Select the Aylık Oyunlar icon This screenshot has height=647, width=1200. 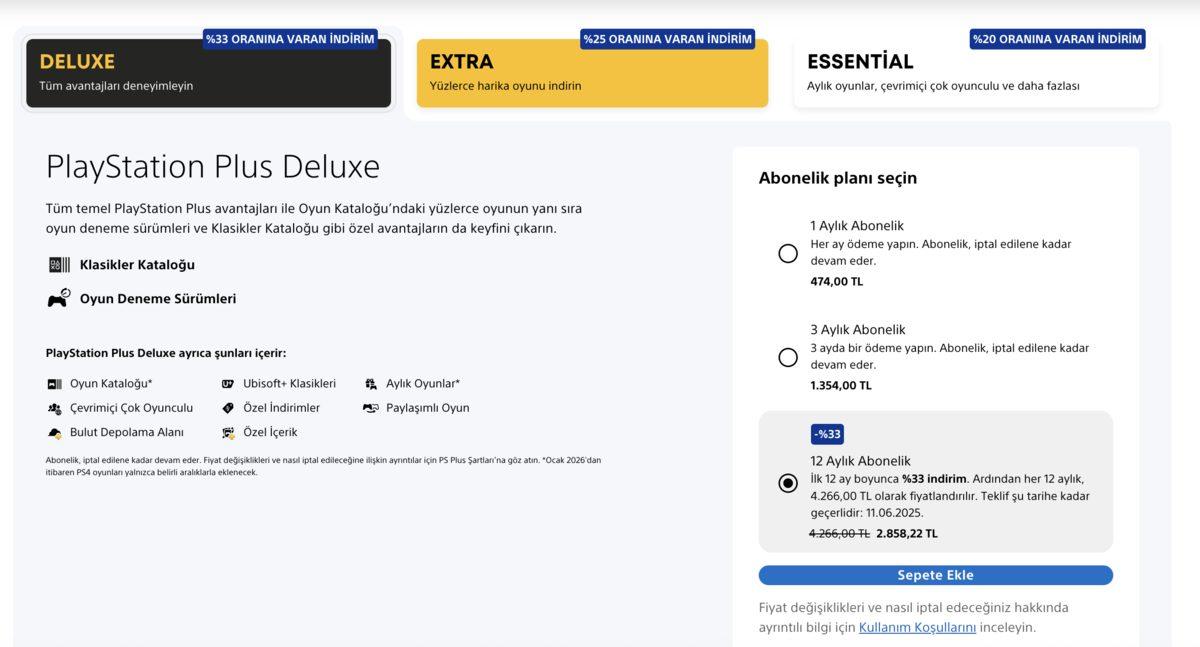[371, 383]
